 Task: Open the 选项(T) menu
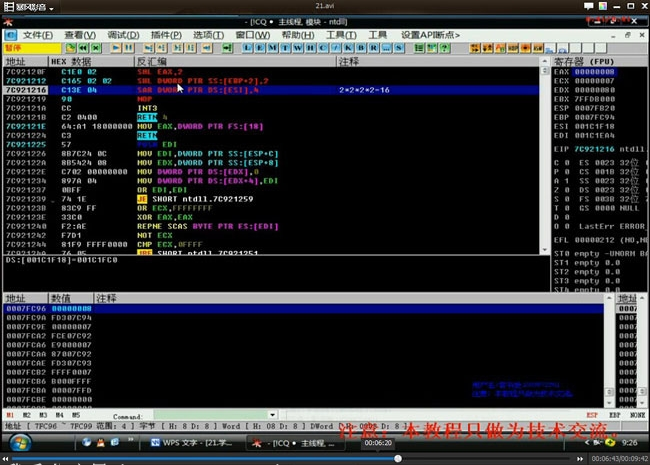(208, 35)
